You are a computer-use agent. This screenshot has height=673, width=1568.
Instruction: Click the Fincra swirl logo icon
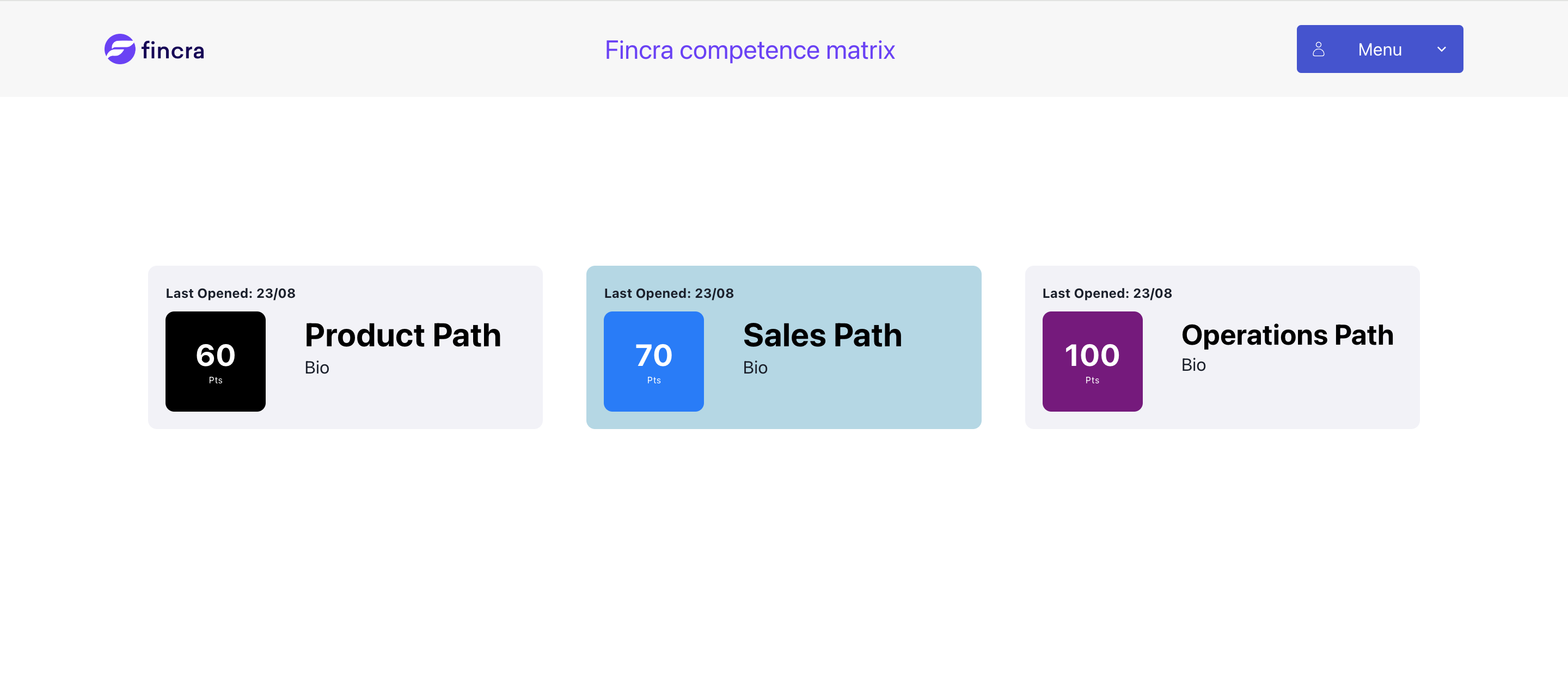[119, 50]
